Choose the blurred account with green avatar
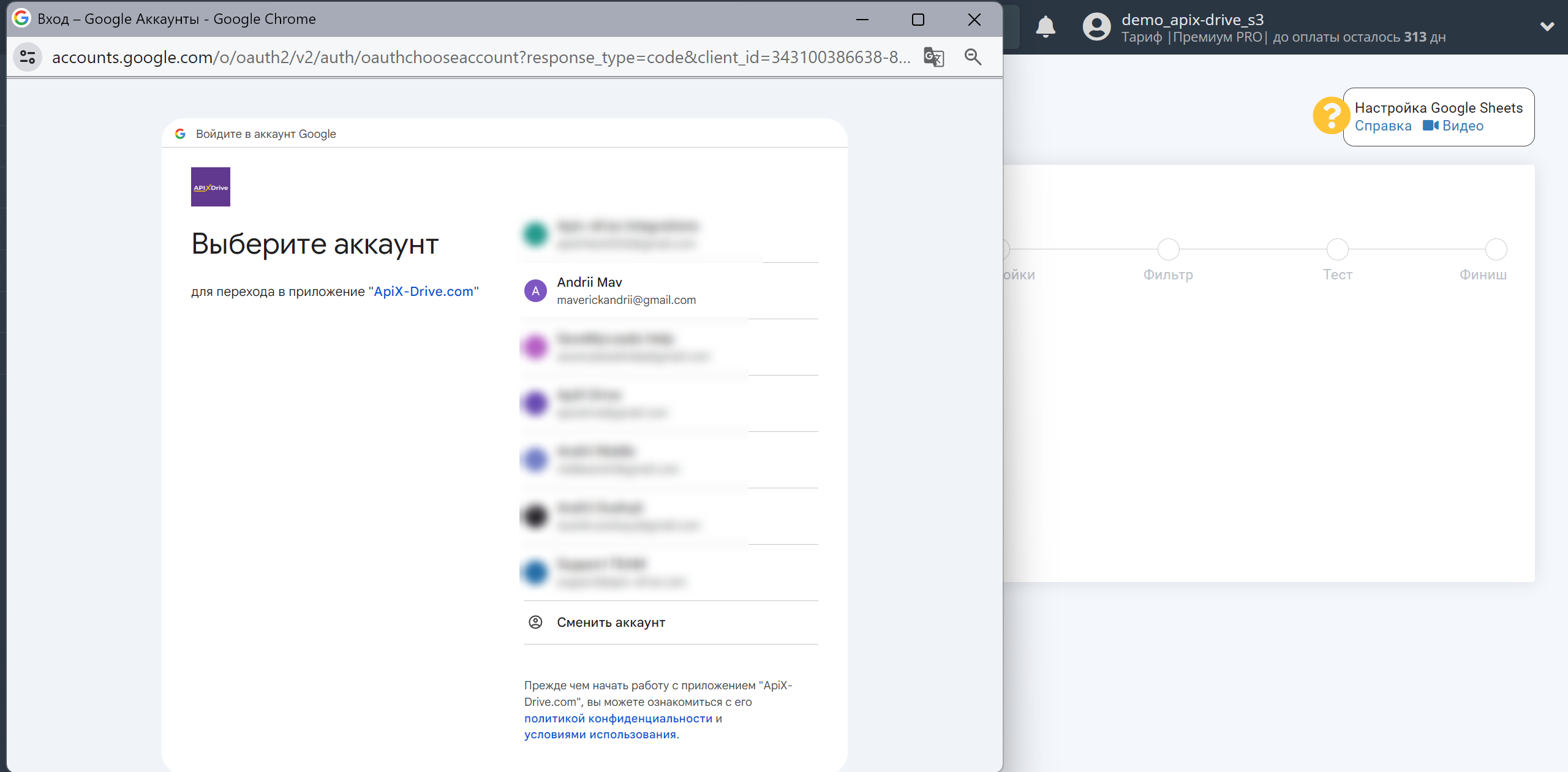Image resolution: width=1568 pixels, height=772 pixels. tap(671, 235)
